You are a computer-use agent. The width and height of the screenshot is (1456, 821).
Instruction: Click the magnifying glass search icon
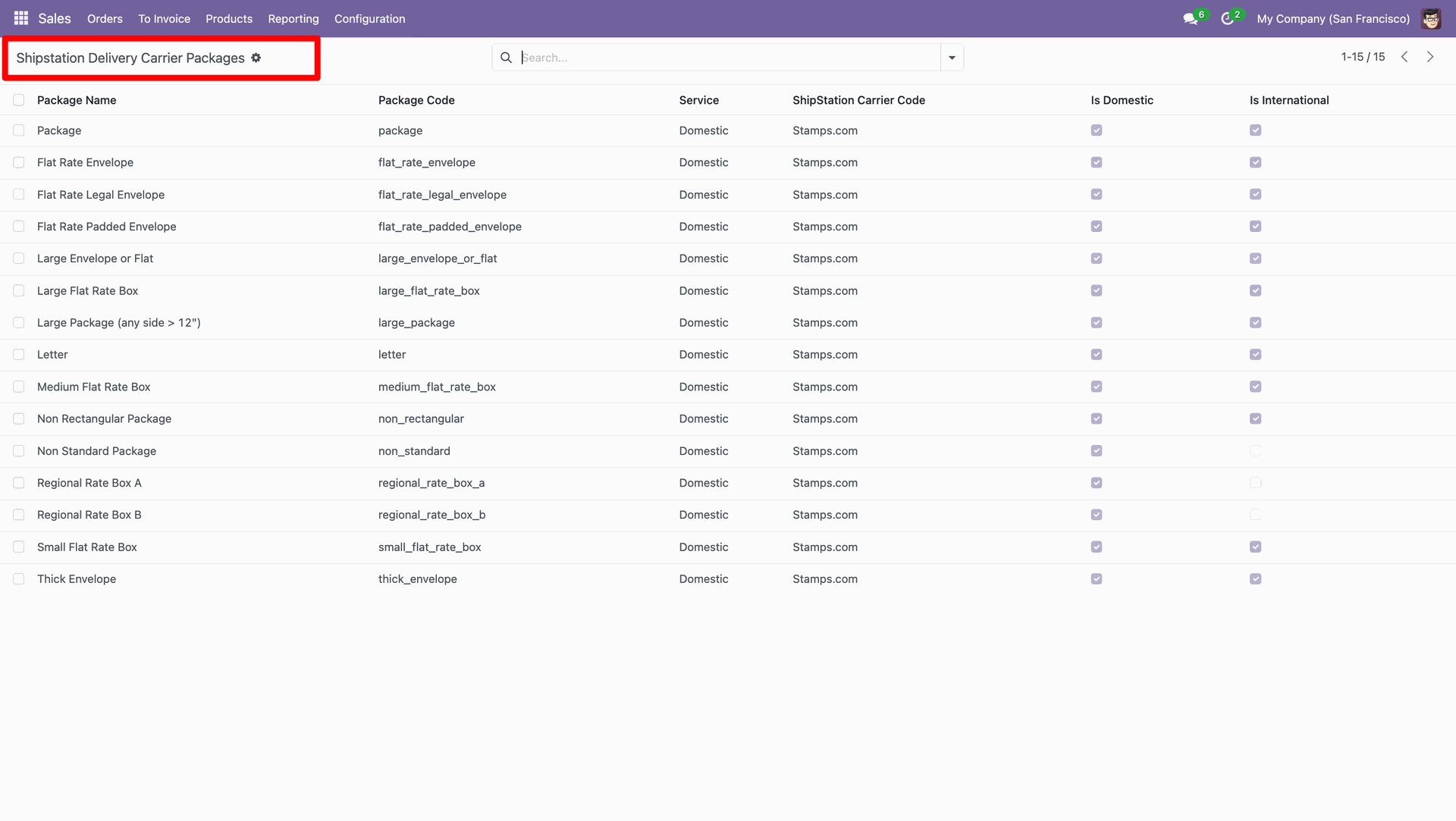506,58
